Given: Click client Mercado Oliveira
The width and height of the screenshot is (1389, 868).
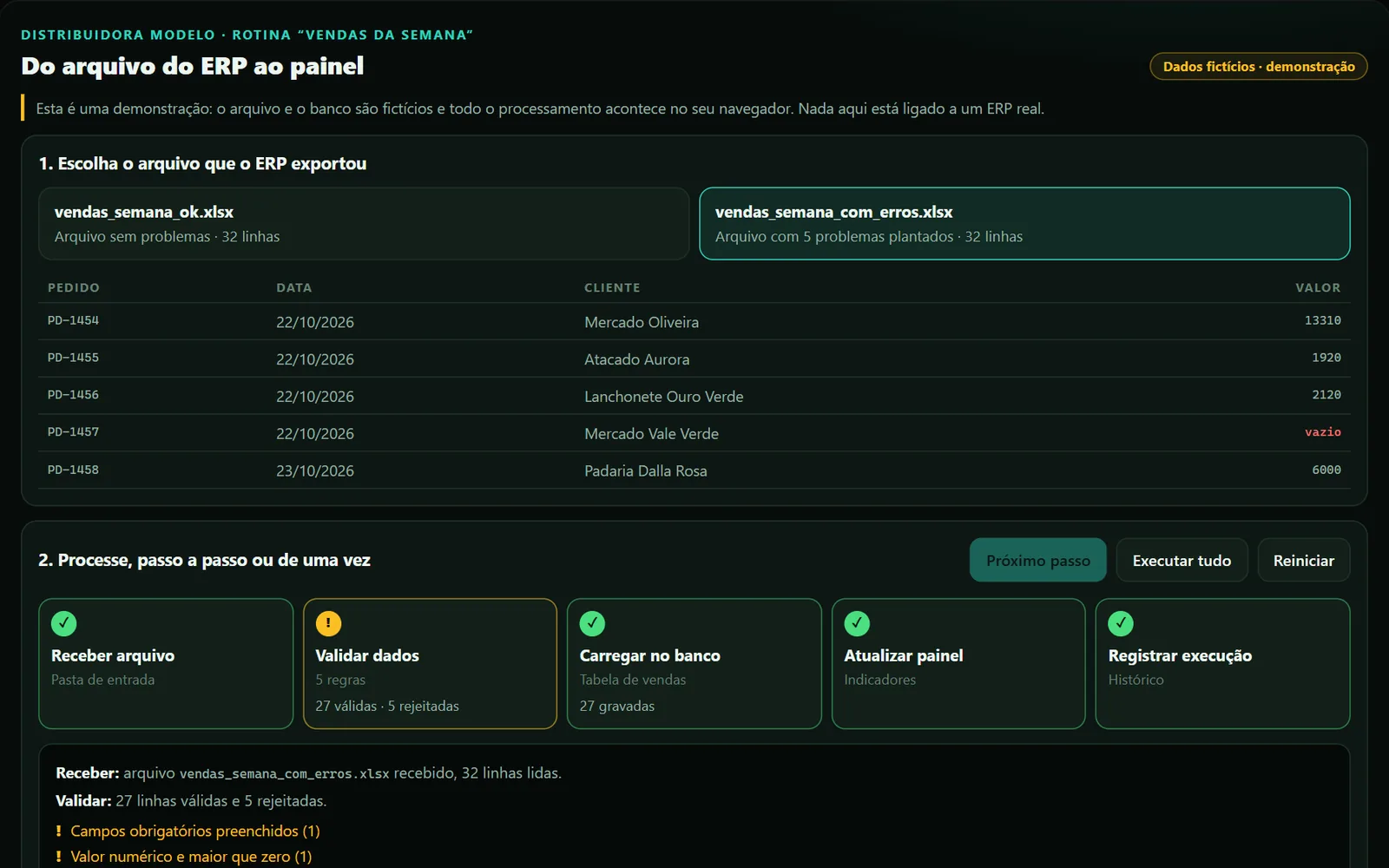Looking at the screenshot, I should (x=642, y=322).
